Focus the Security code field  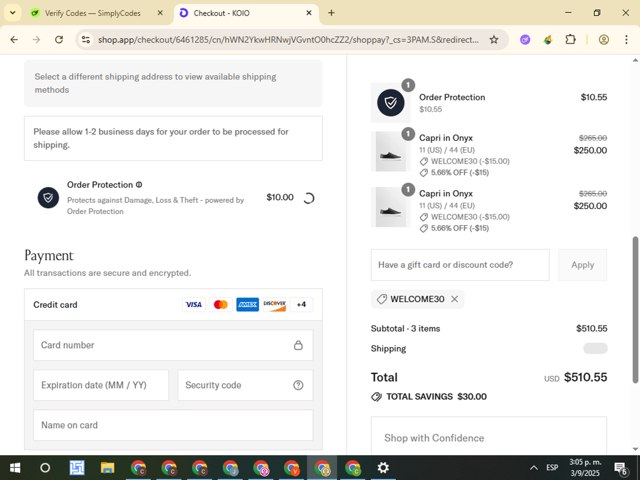245,385
